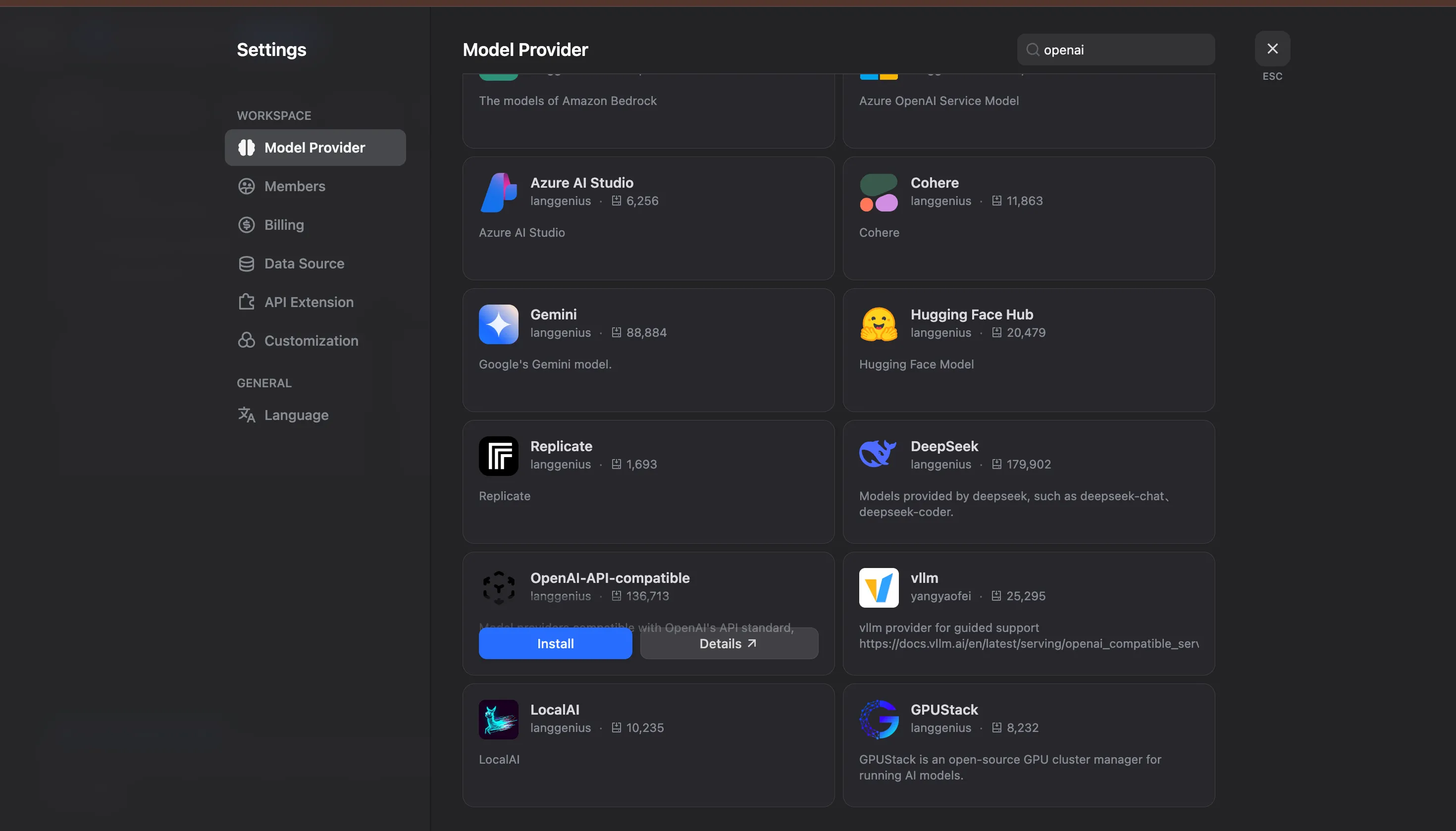Open the Members settings section

295,186
